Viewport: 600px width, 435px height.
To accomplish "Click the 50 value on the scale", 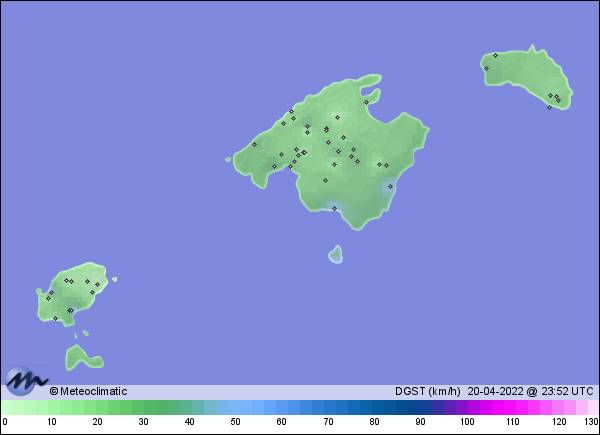I will [235, 422].
